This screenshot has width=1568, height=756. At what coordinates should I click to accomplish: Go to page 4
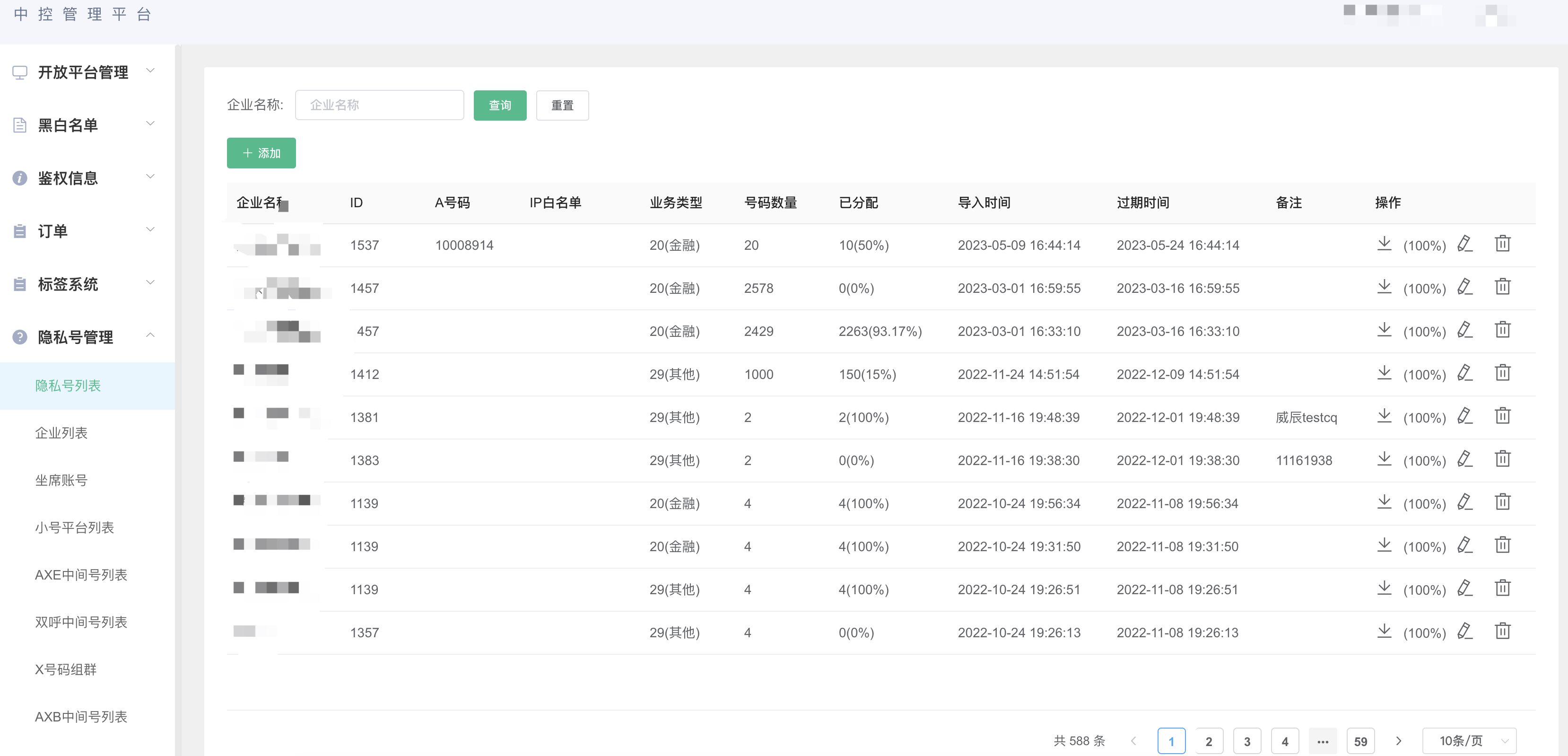1285,741
